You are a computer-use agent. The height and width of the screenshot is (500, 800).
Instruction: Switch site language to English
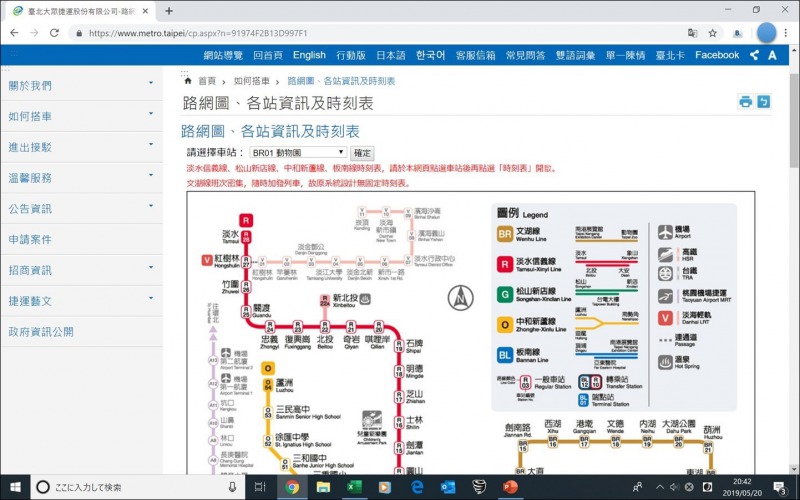(x=309, y=55)
